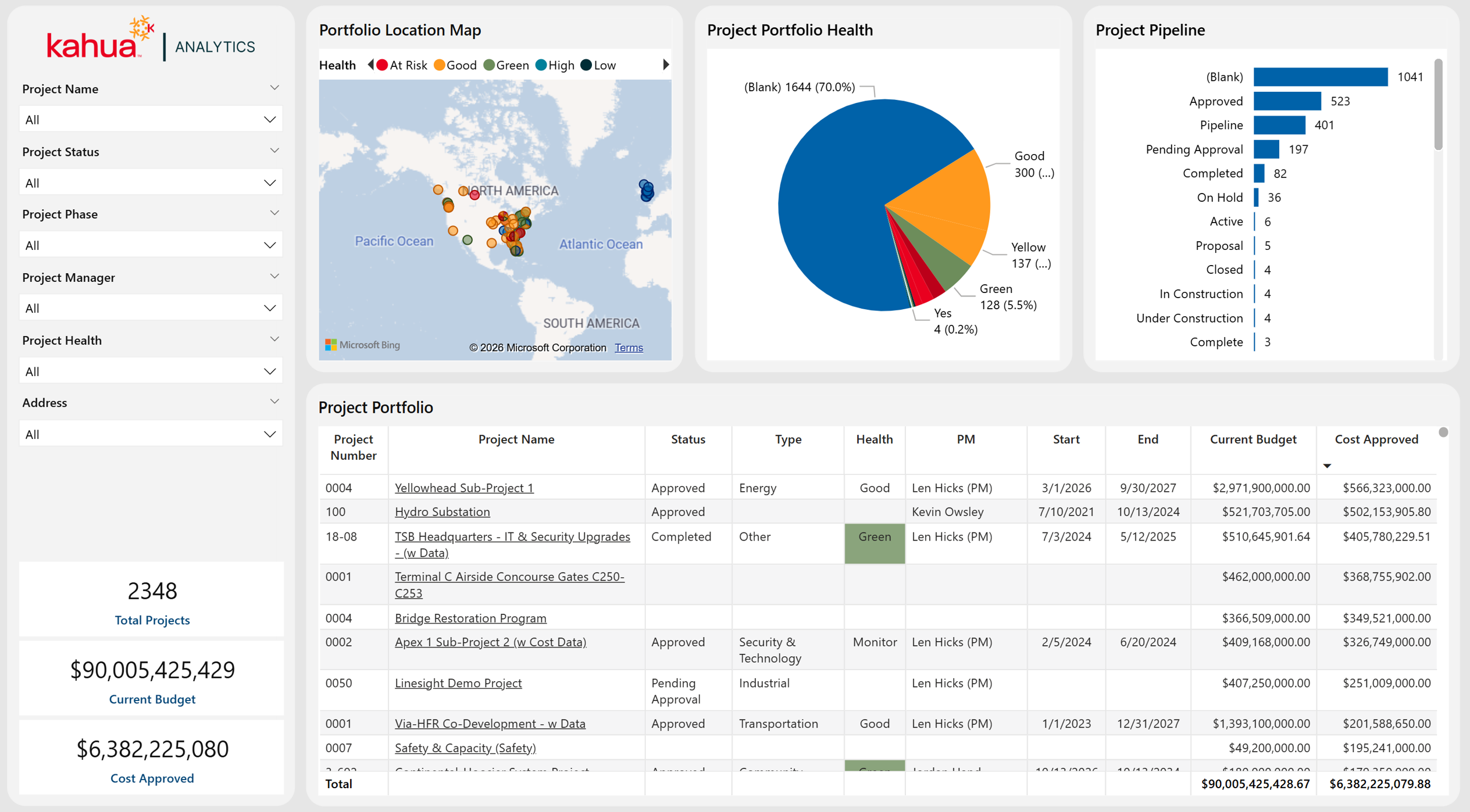Screen dimensions: 1470x812
Task: Click the blue map markers in the Atlantic
Action: [x=646, y=190]
